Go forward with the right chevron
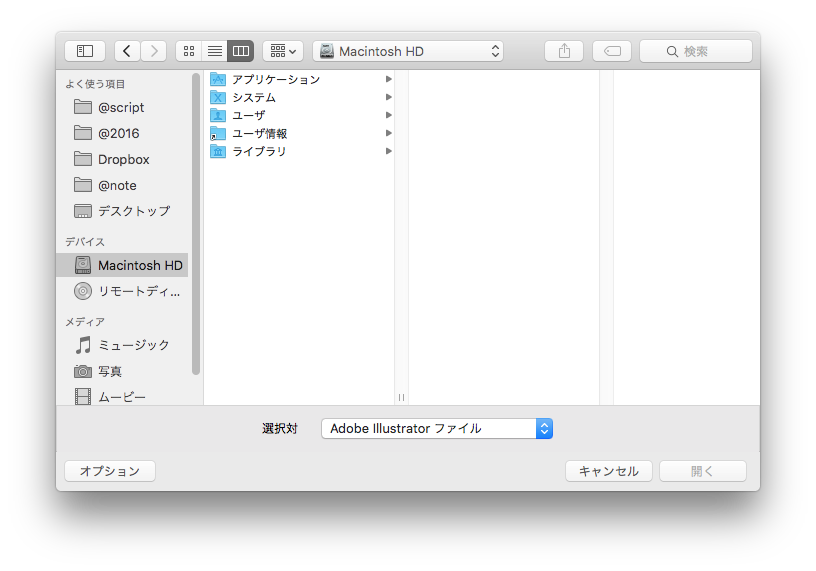816x571 pixels. click(x=154, y=51)
